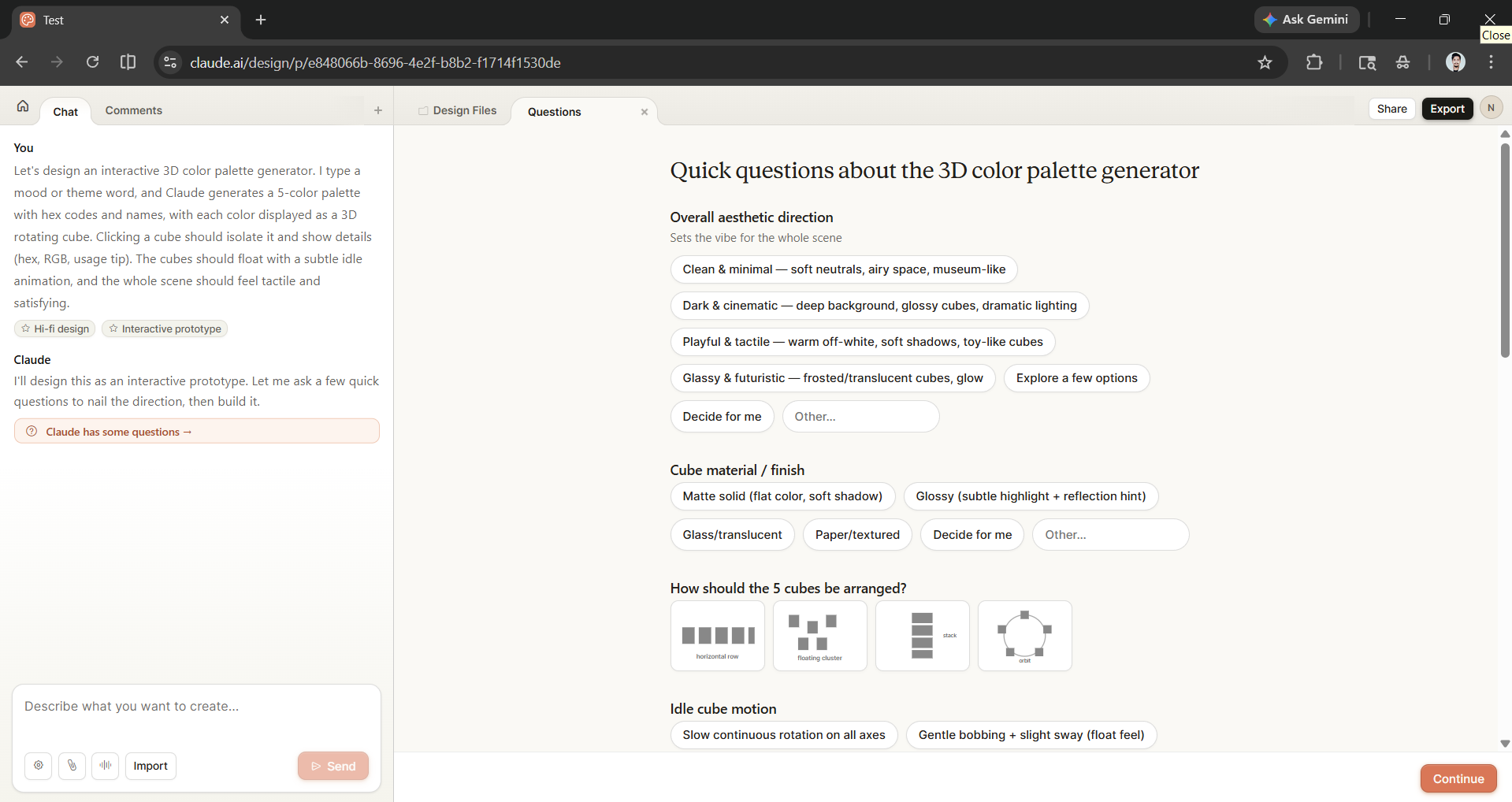Close the Test browser tab

[x=225, y=20]
